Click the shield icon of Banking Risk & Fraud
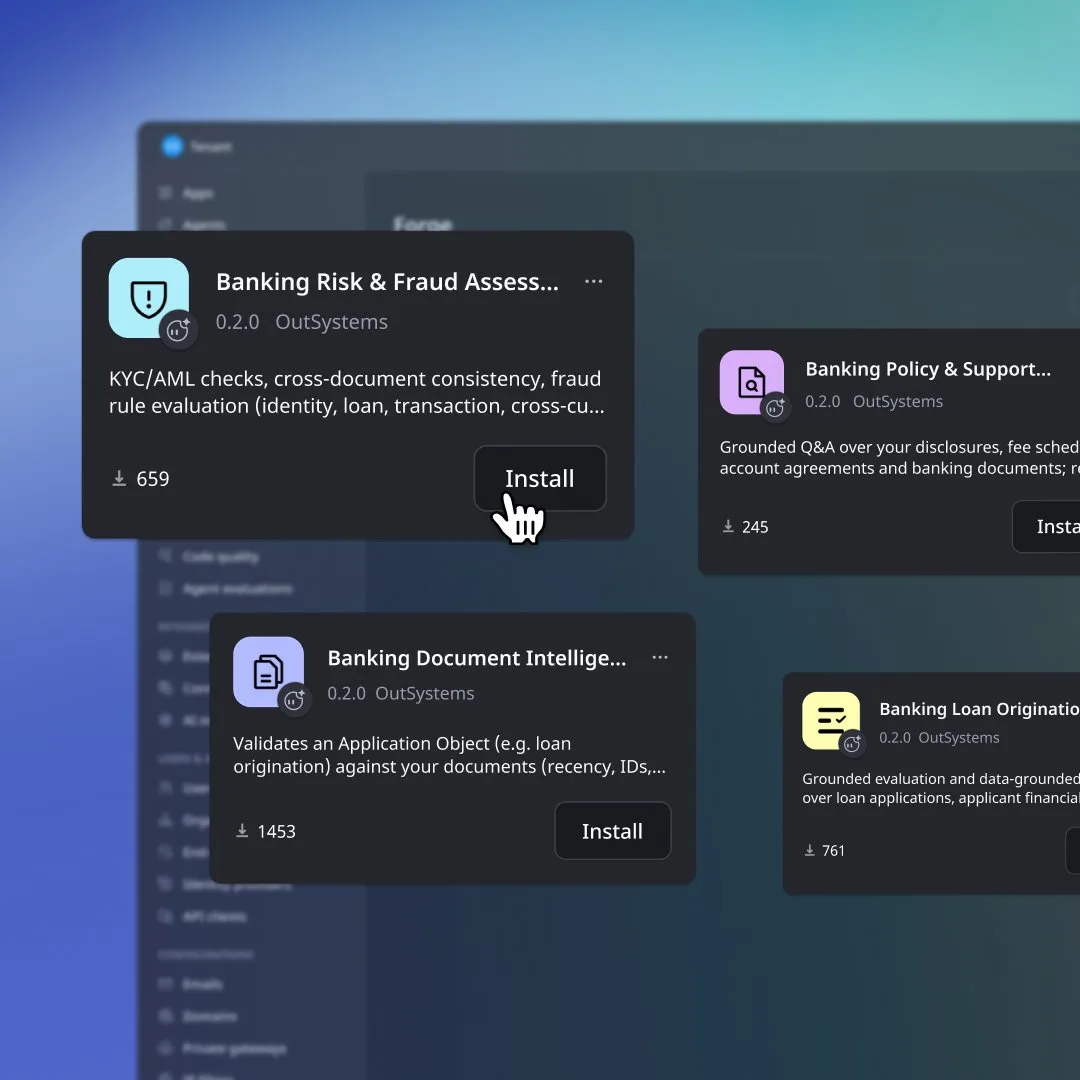This screenshot has width=1080, height=1080. (x=149, y=298)
